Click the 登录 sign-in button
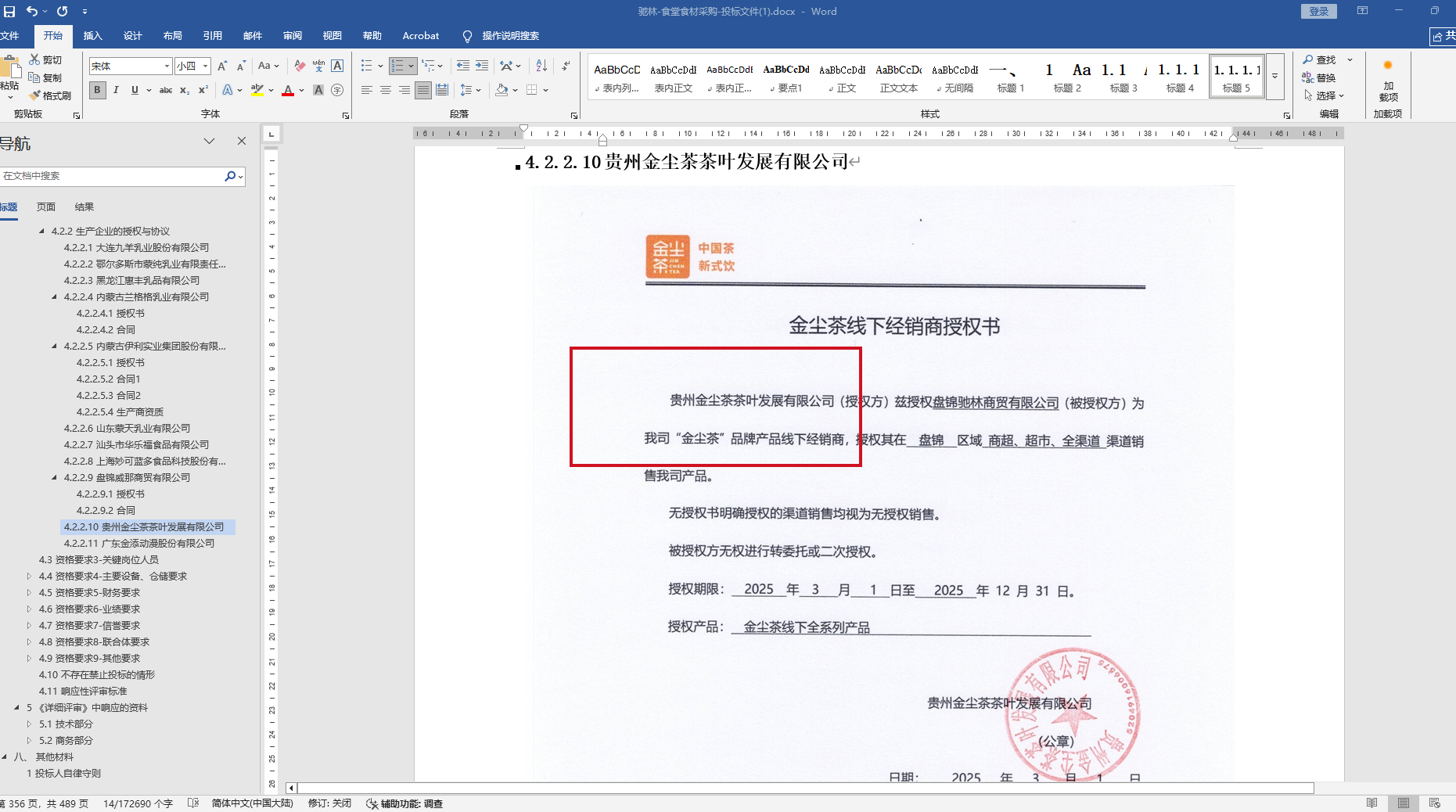Screen dimensions: 1456x812 tap(1319, 11)
